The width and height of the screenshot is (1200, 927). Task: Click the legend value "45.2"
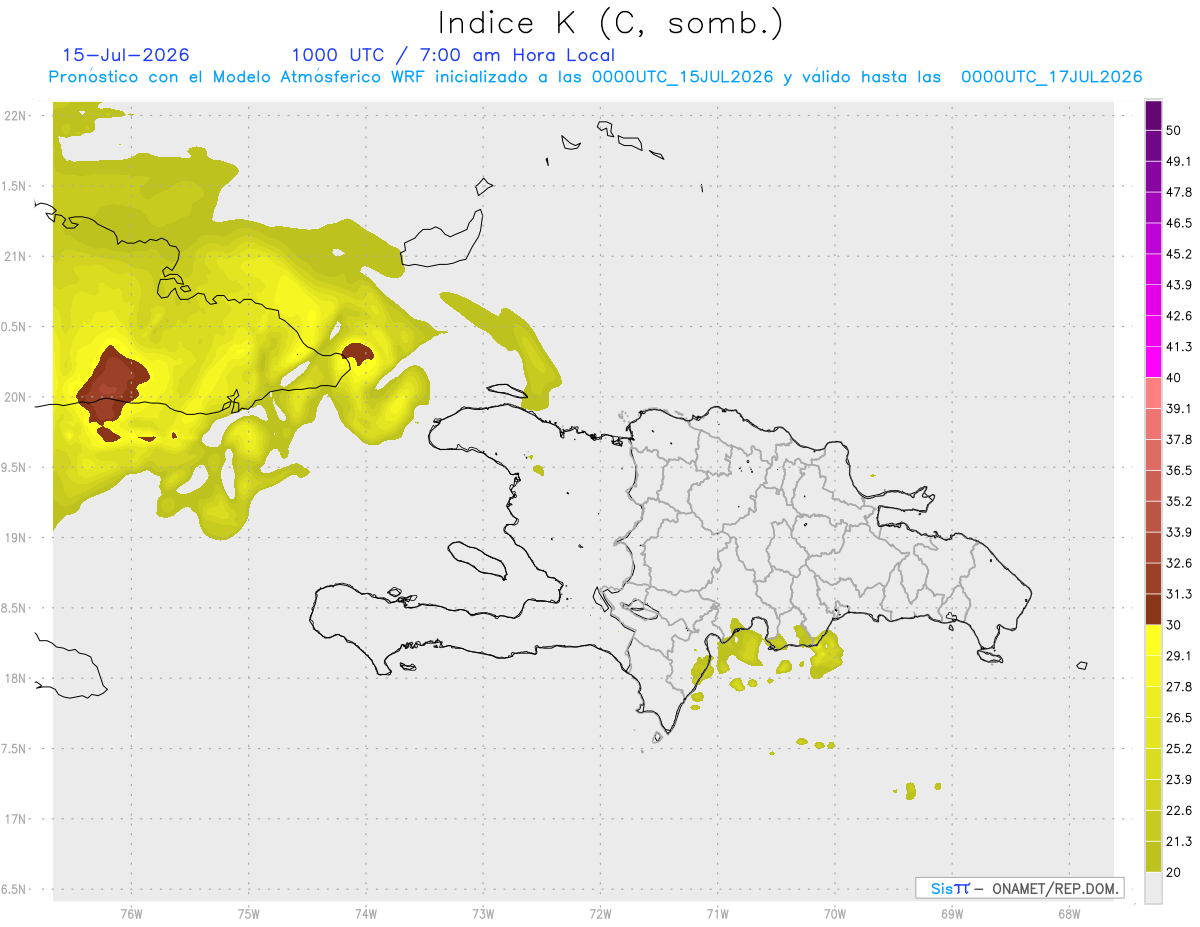pyautogui.click(x=1179, y=254)
